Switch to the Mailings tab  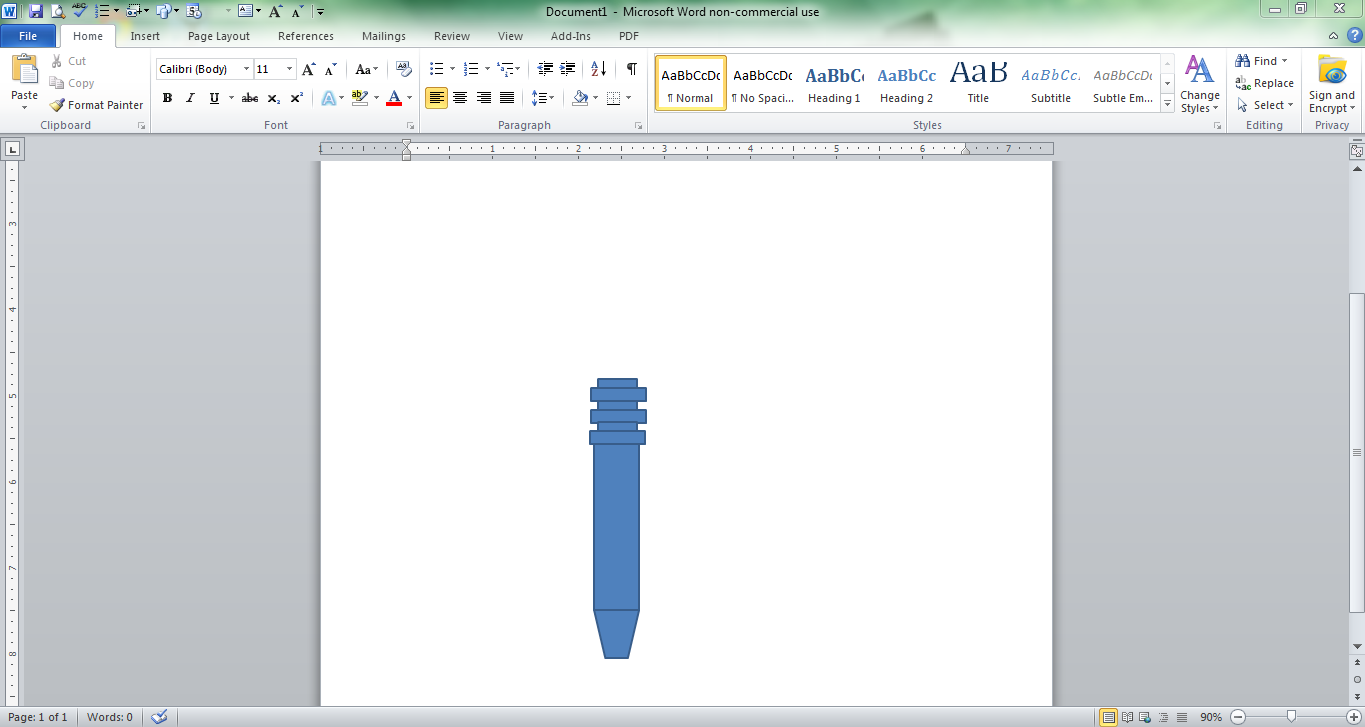pos(384,36)
